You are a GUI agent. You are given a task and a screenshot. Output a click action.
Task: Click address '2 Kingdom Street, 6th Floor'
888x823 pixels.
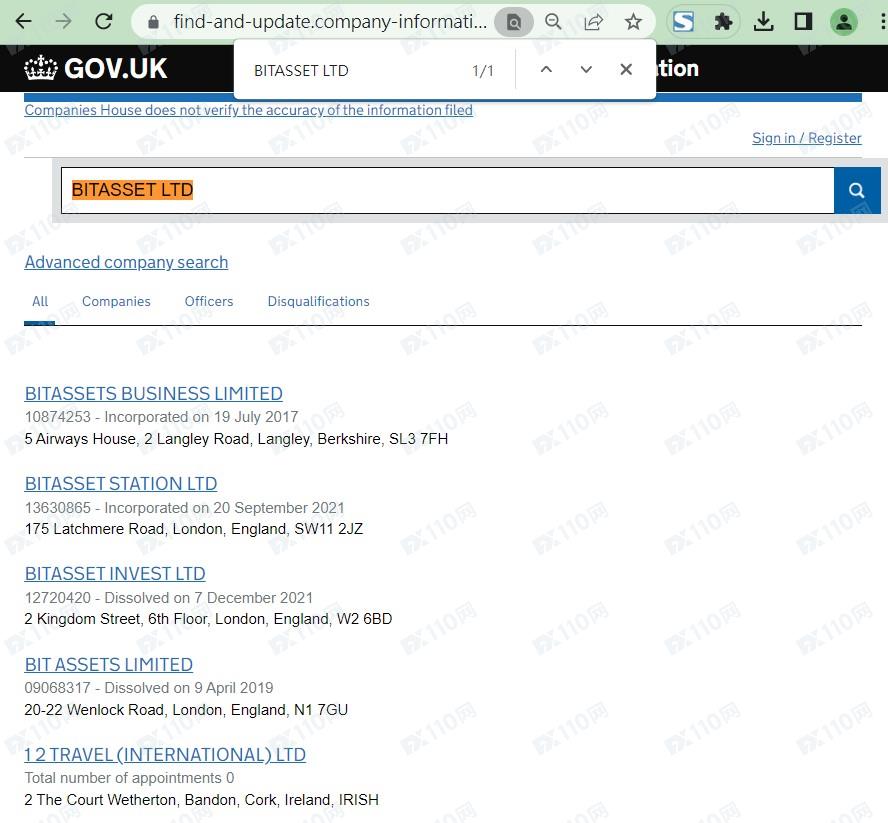coord(117,619)
